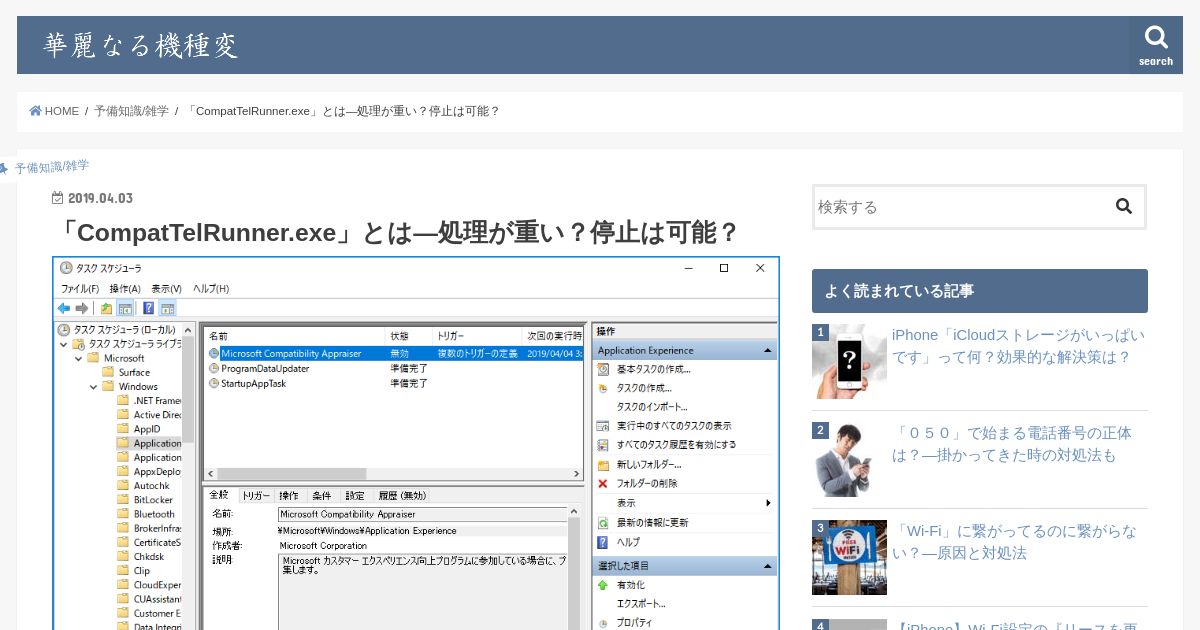Open the ヘルプ(H) menu
1200x630 pixels.
coord(211,289)
